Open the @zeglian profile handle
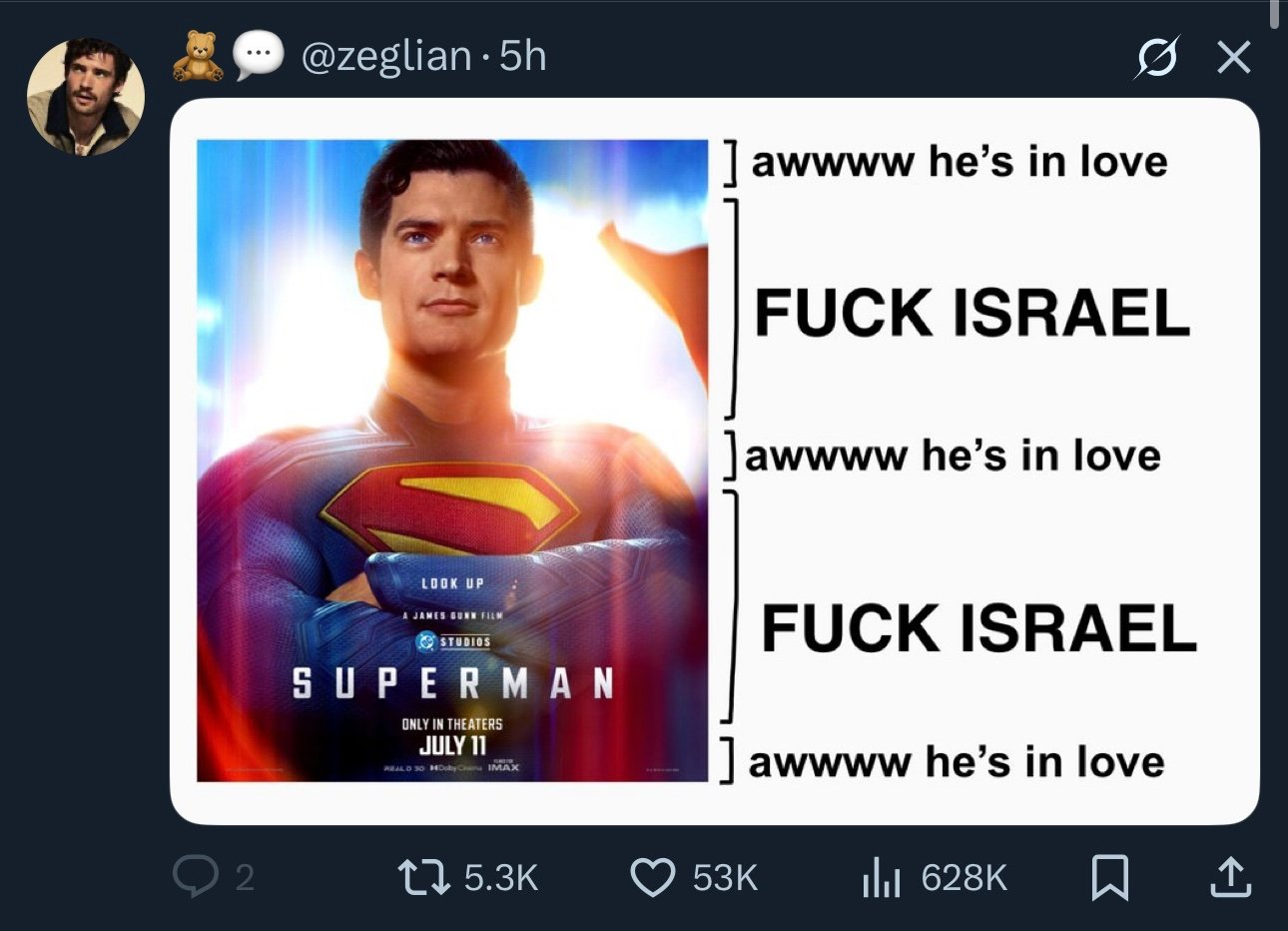 click(x=385, y=56)
